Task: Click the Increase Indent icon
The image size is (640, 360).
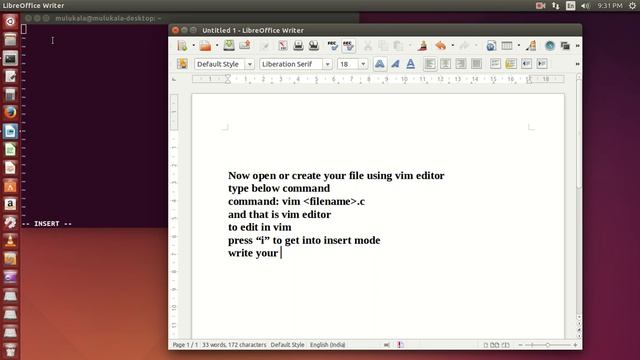Action: pos(542,64)
